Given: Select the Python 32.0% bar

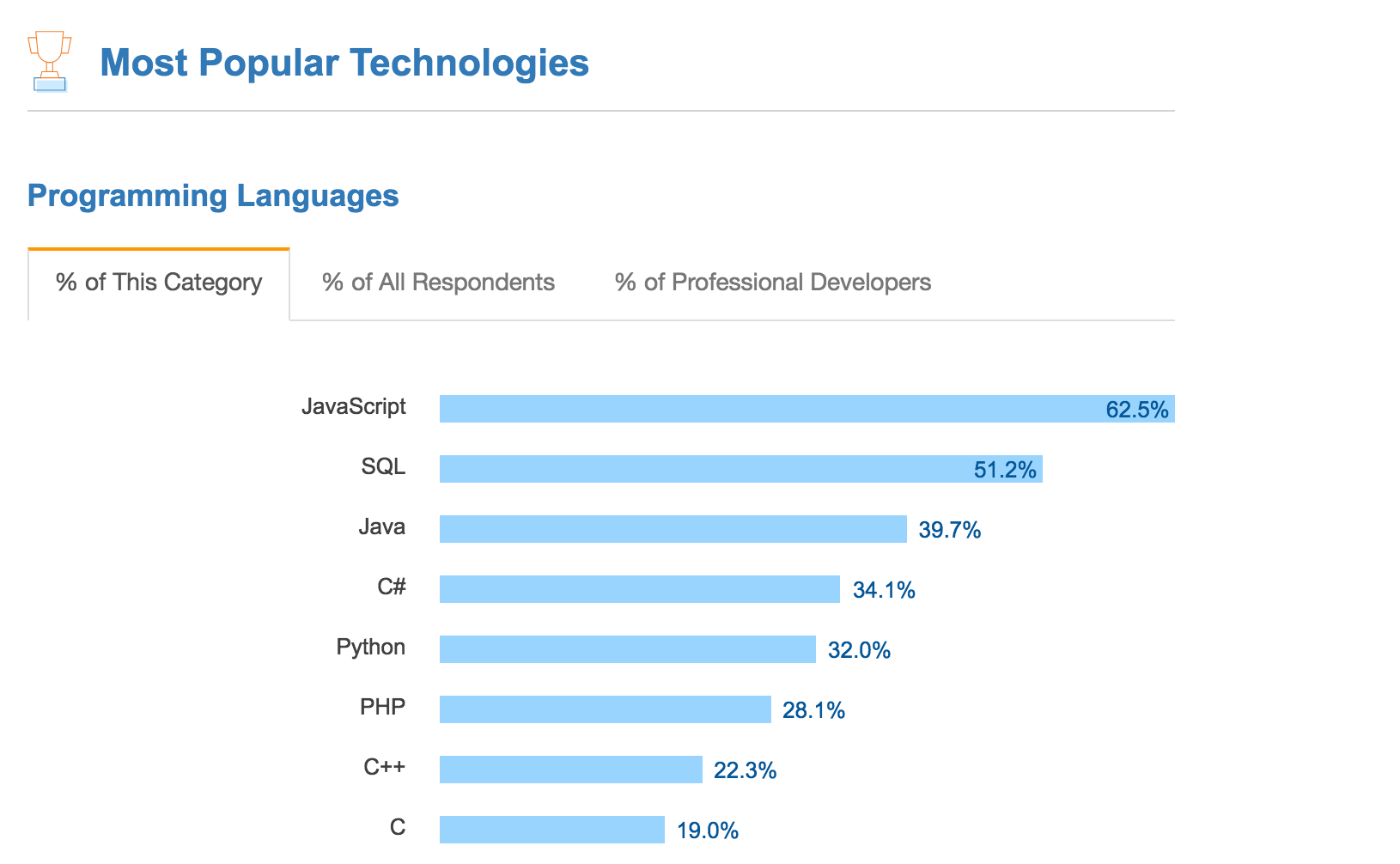Looking at the screenshot, I should (628, 649).
